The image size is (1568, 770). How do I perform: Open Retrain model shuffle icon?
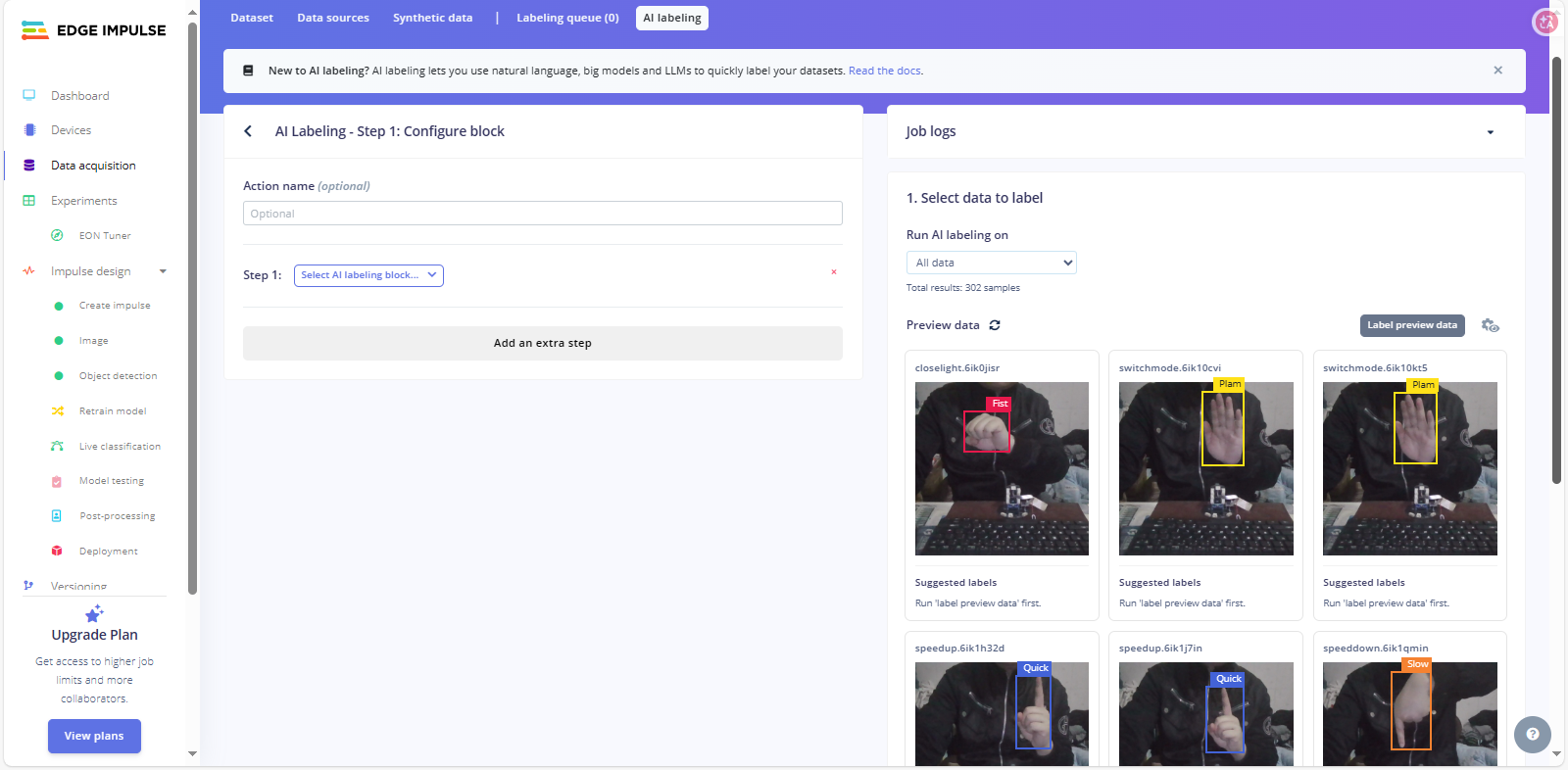57,411
